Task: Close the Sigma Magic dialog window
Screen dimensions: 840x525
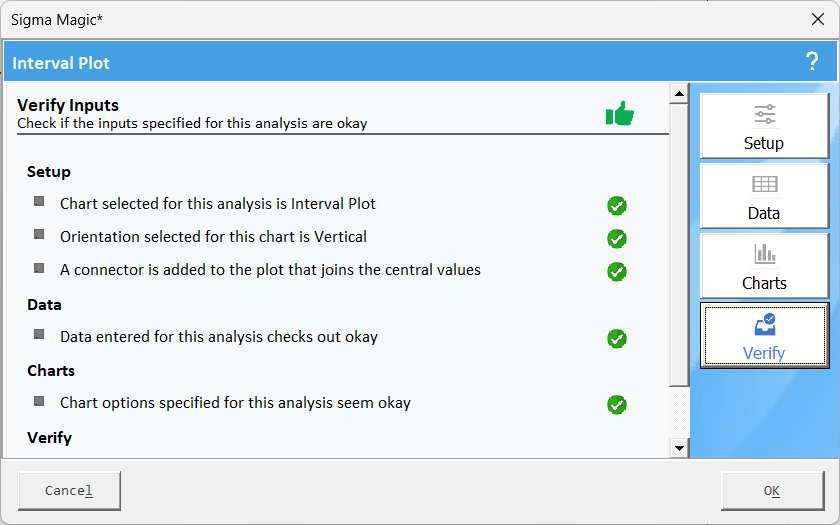Action: pos(818,19)
